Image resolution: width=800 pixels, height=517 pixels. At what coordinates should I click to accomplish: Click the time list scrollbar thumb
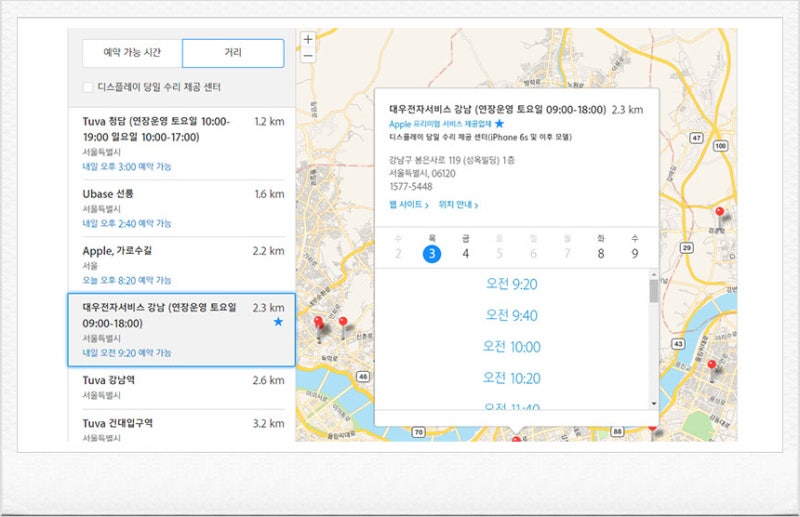654,291
